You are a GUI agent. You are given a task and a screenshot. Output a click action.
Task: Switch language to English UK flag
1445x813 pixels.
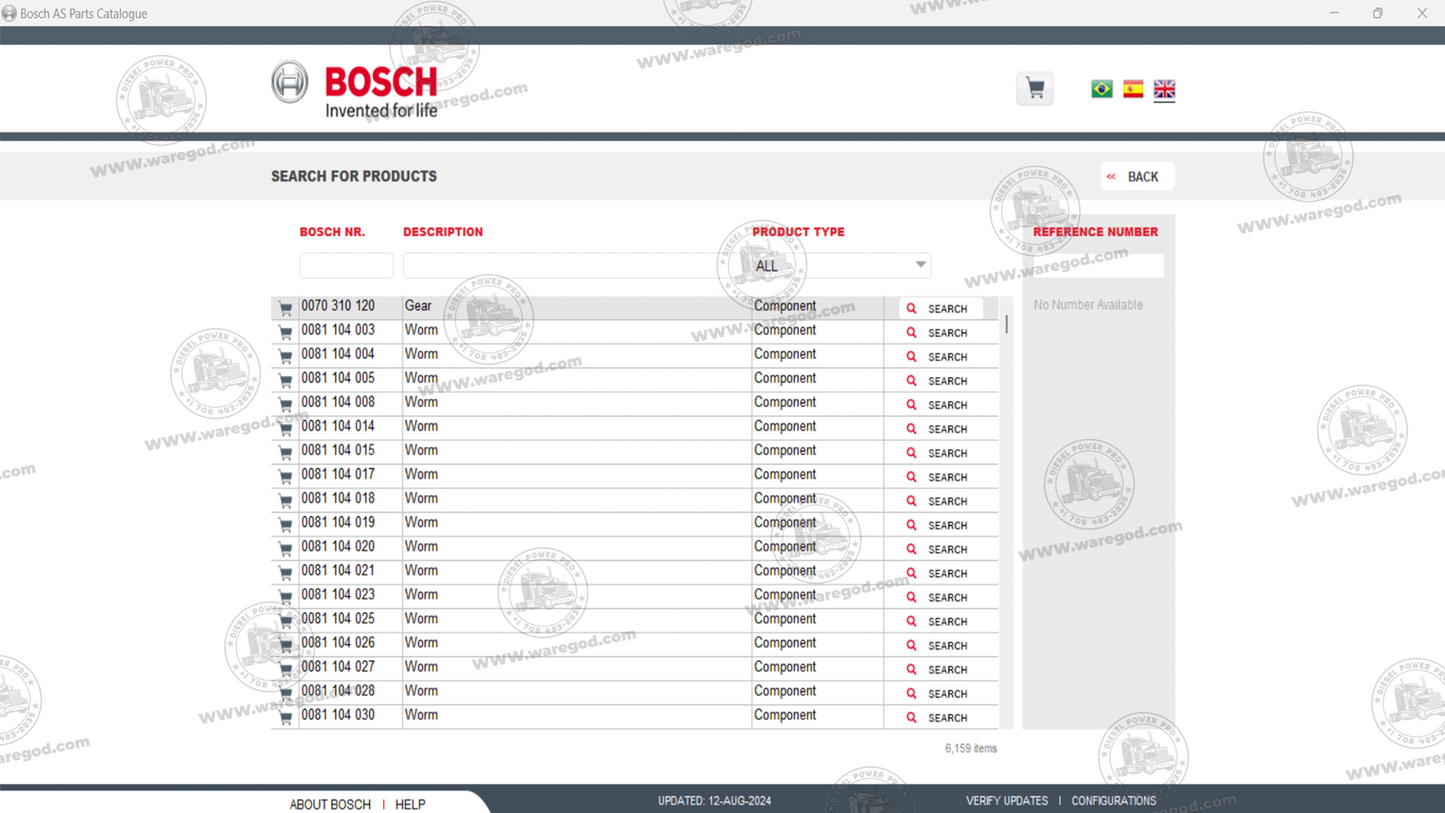click(x=1164, y=89)
